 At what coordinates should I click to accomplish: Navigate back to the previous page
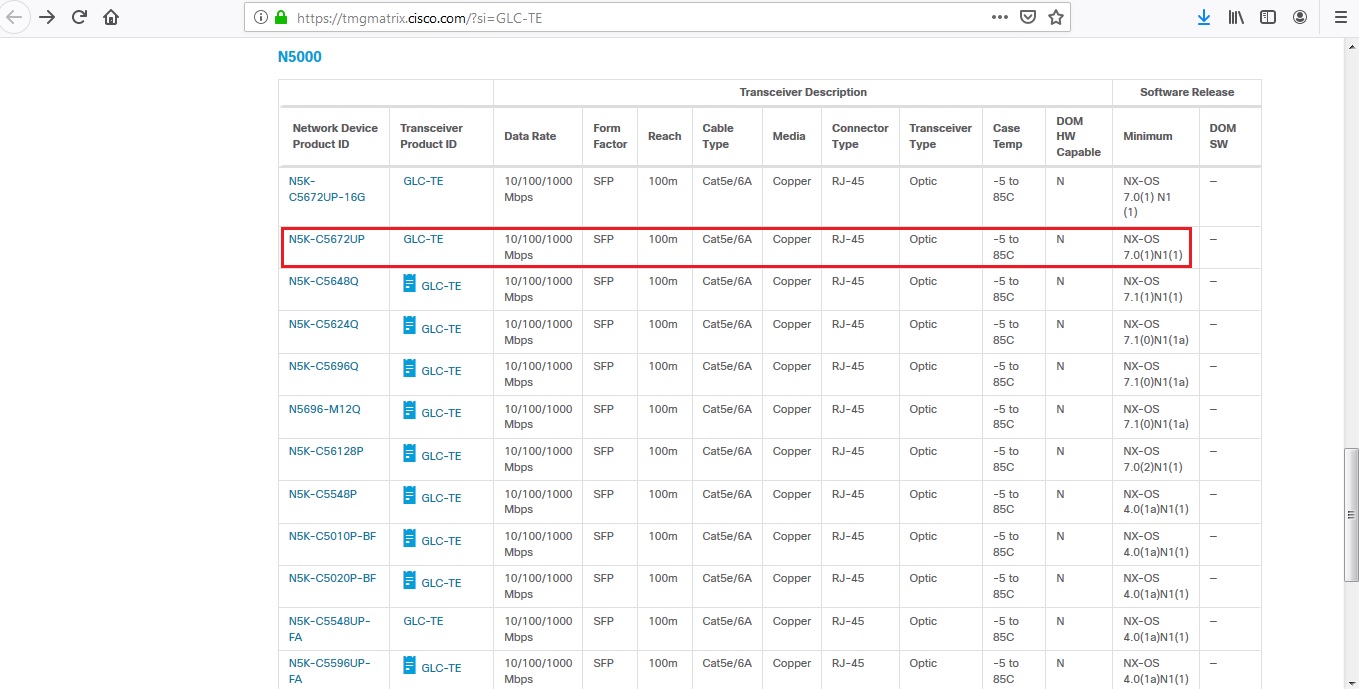[15, 16]
